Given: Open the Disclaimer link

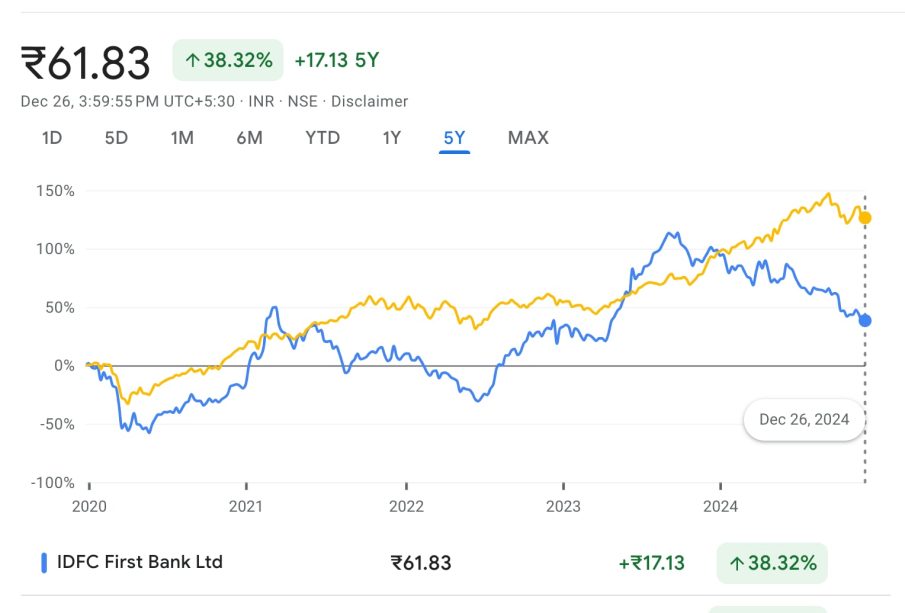Looking at the screenshot, I should click(369, 101).
